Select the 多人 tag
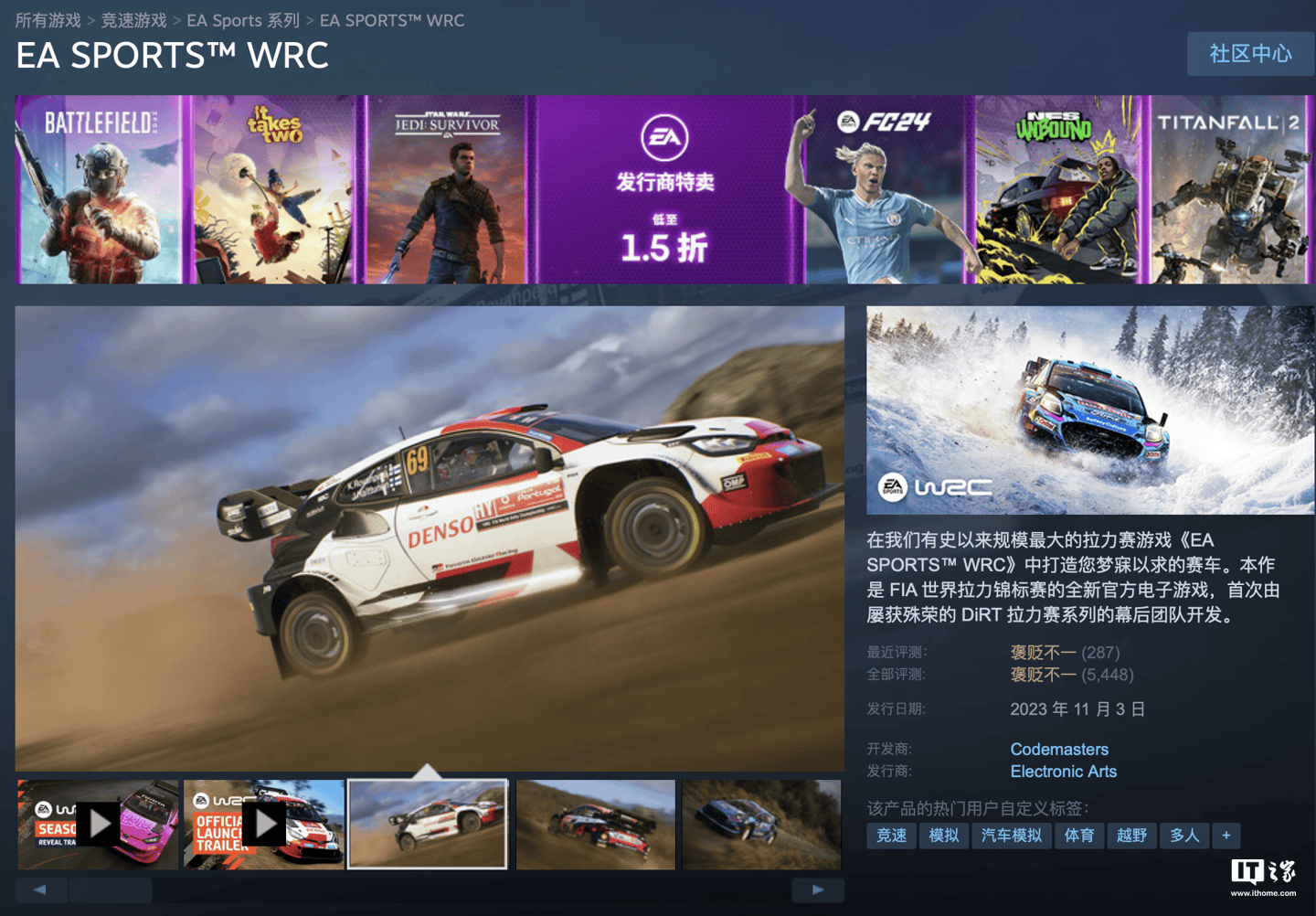This screenshot has width=1316, height=916. [x=1184, y=836]
